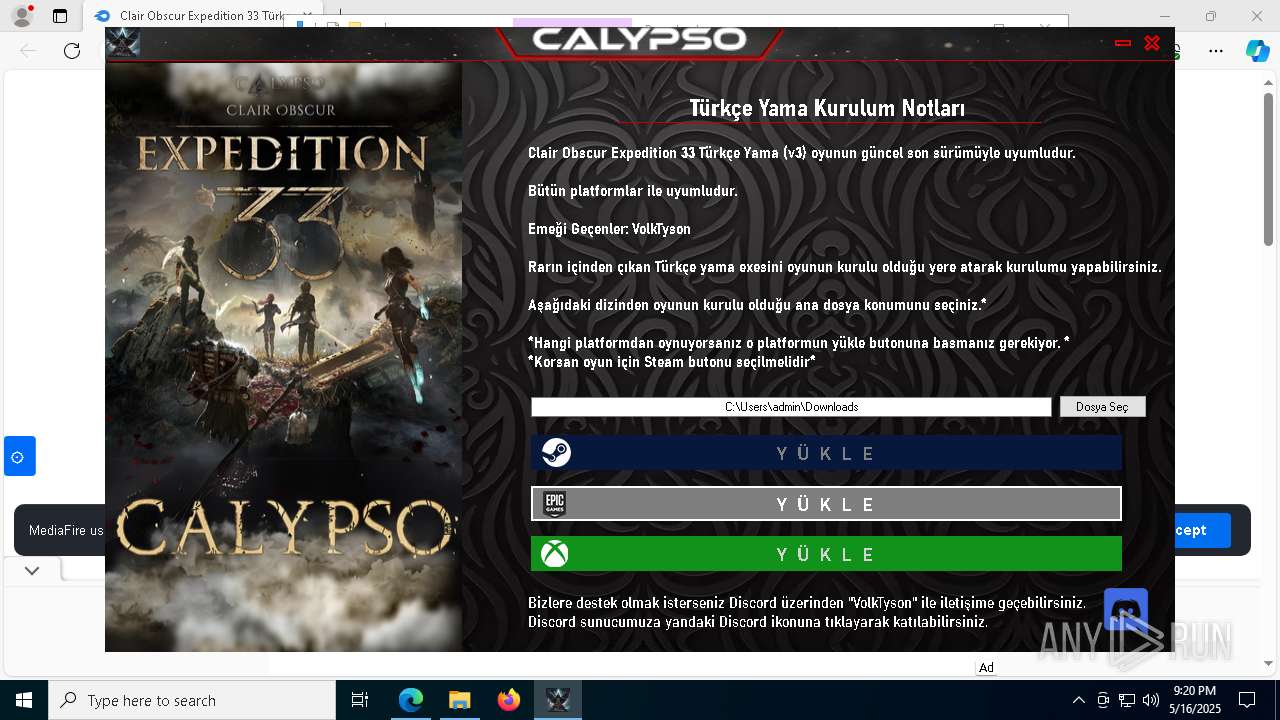This screenshot has width=1280, height=720.
Task: Close the Calypso installer with red X
Action: pos(1152,43)
